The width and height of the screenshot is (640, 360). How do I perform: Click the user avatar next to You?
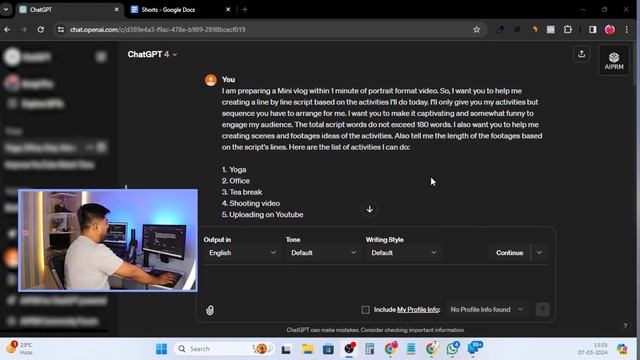(x=211, y=80)
